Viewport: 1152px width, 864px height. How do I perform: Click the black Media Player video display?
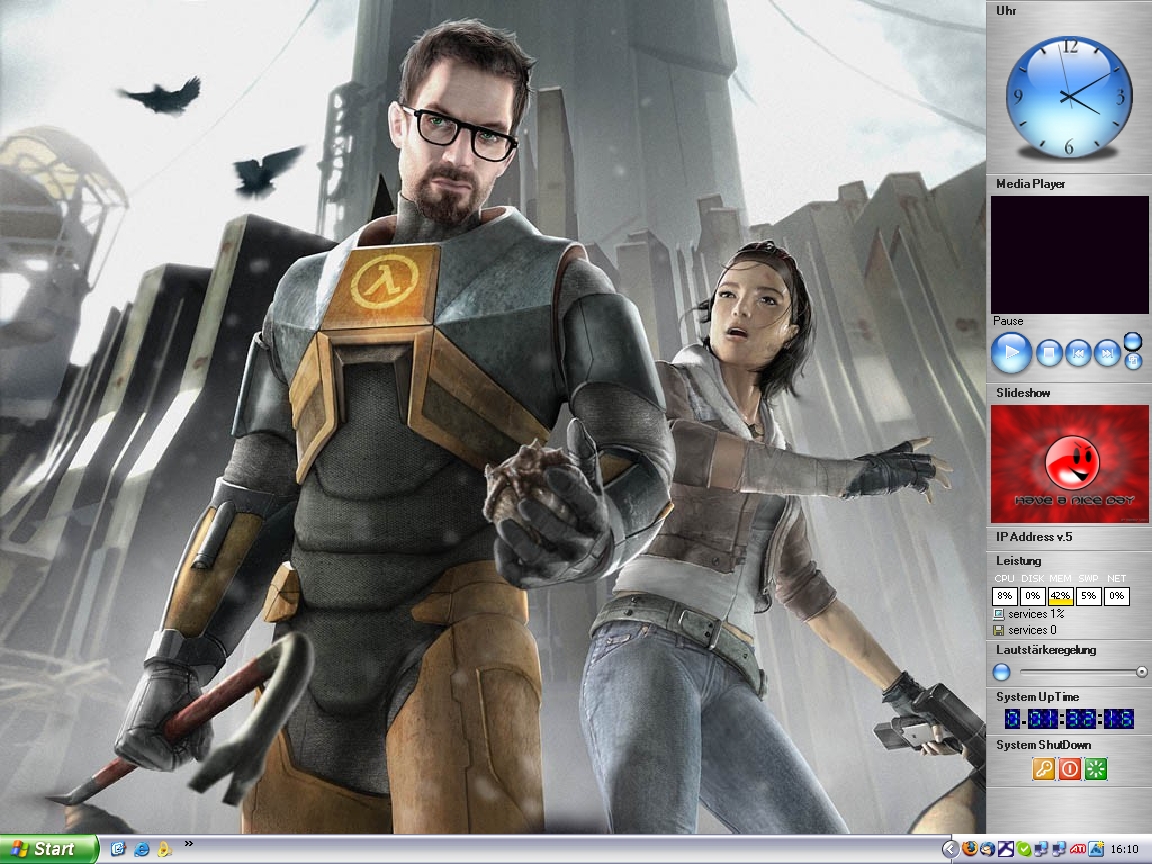pyautogui.click(x=1069, y=255)
